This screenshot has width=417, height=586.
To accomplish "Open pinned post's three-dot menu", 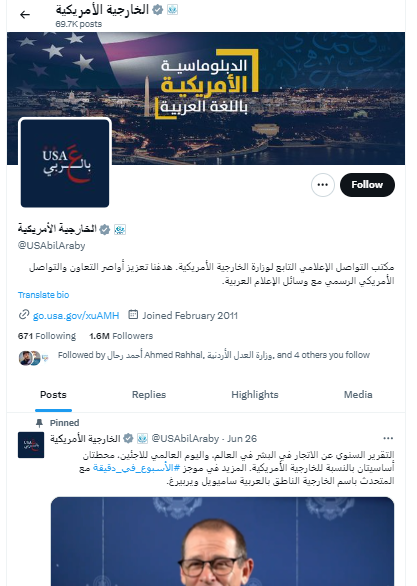I will [388, 438].
